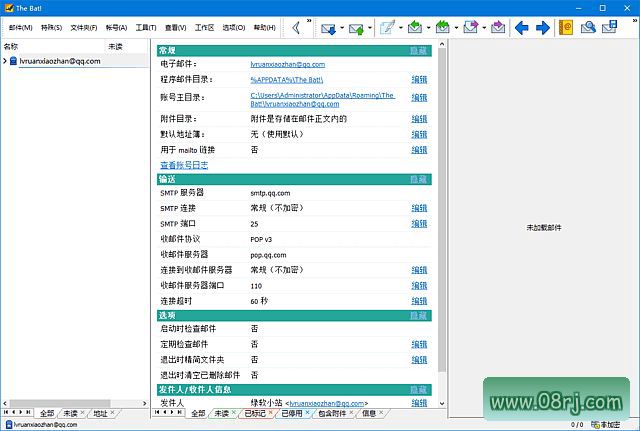Click the save message icon
Viewport: 640px width, 431px height.
pyautogui.click(x=609, y=28)
